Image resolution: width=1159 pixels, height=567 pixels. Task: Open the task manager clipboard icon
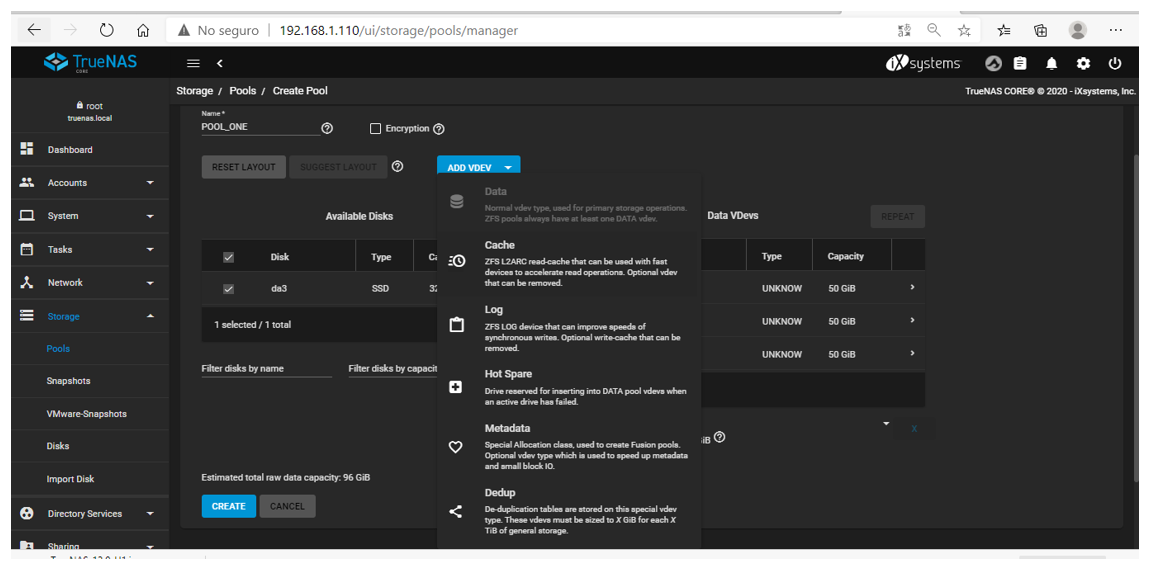[1020, 64]
